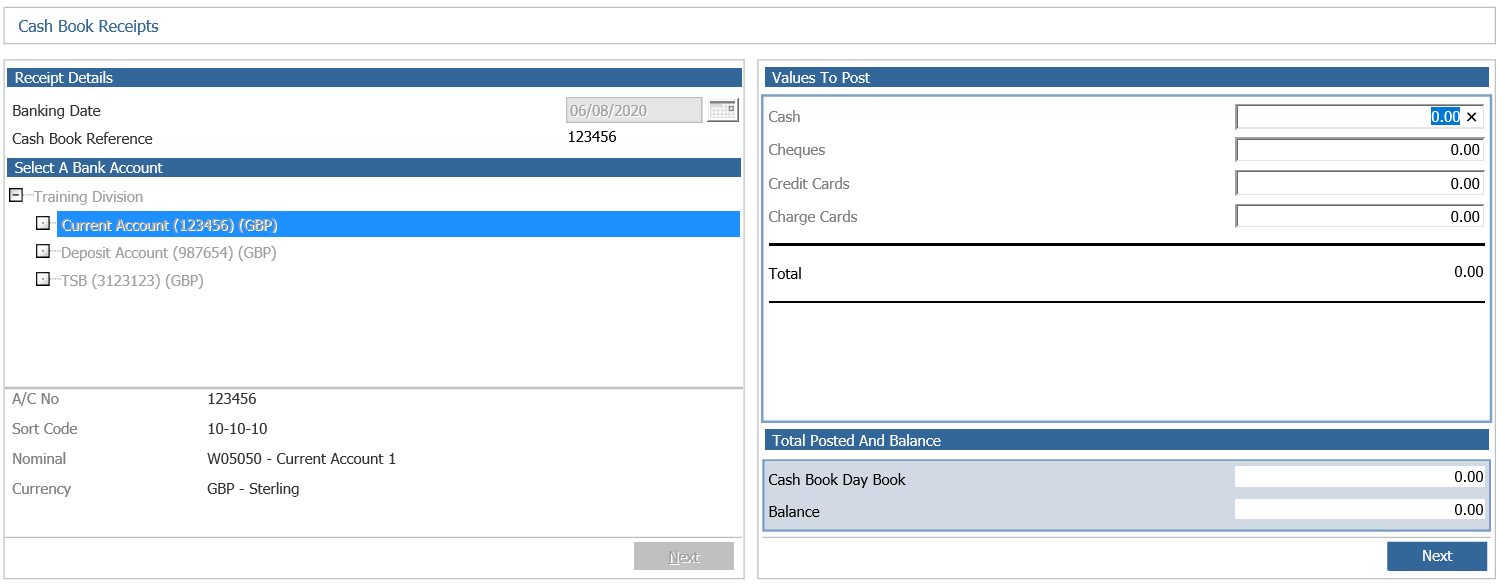Clear the Cash field with X icon
1499x588 pixels.
click(x=1471, y=117)
